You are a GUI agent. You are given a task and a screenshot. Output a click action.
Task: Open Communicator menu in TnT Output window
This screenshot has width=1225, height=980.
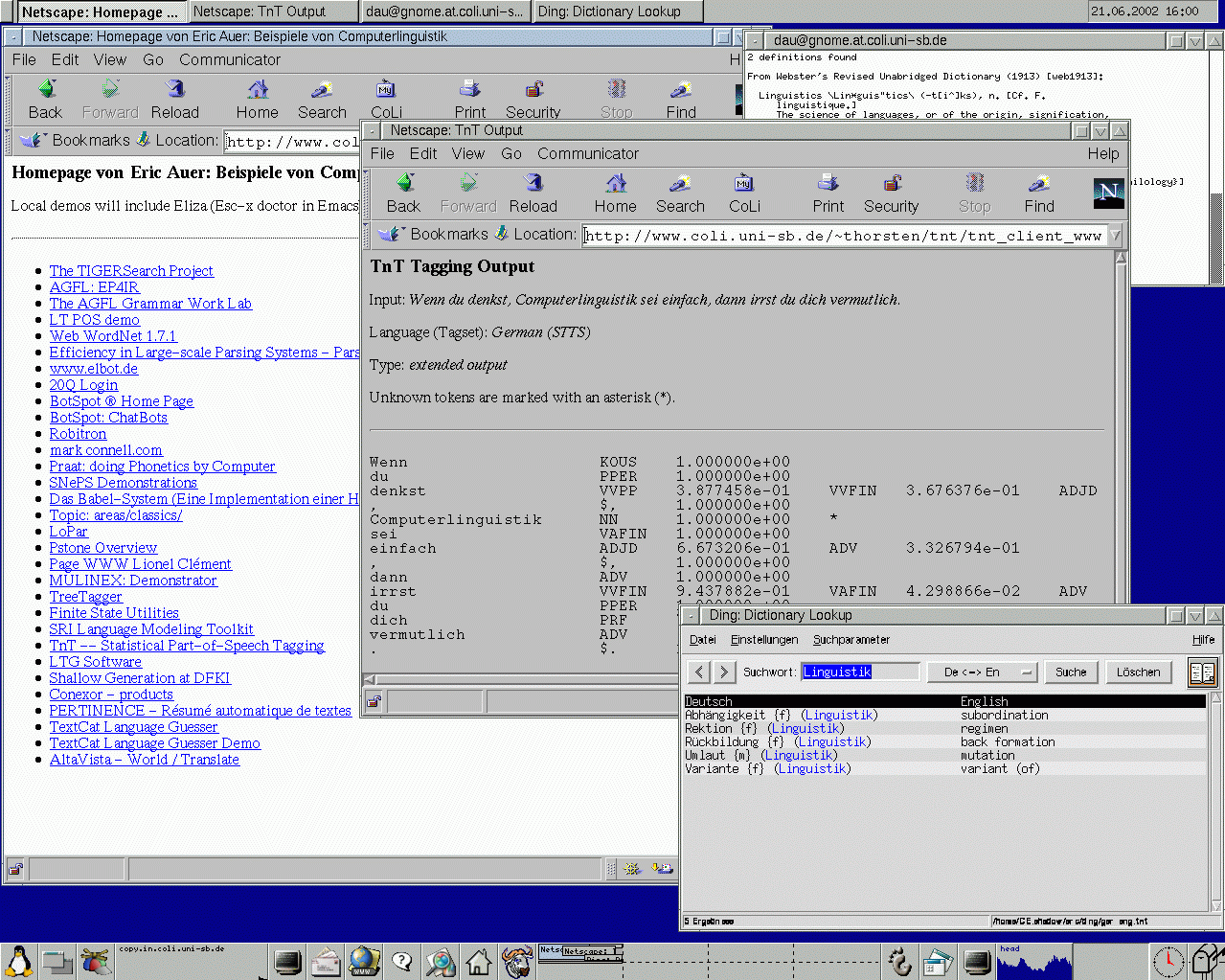click(588, 153)
